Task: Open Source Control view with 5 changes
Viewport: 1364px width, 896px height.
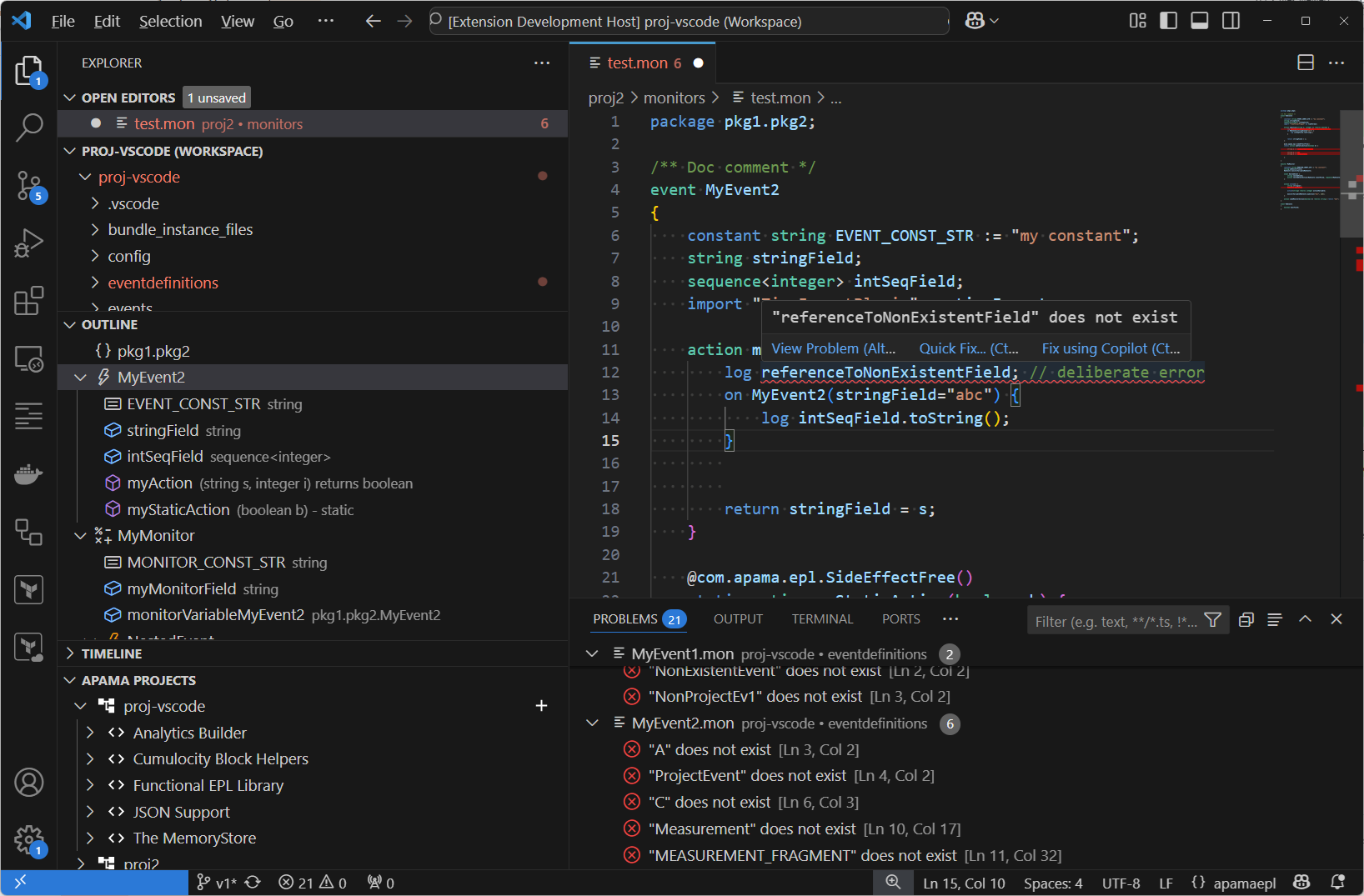Action: pos(29,187)
